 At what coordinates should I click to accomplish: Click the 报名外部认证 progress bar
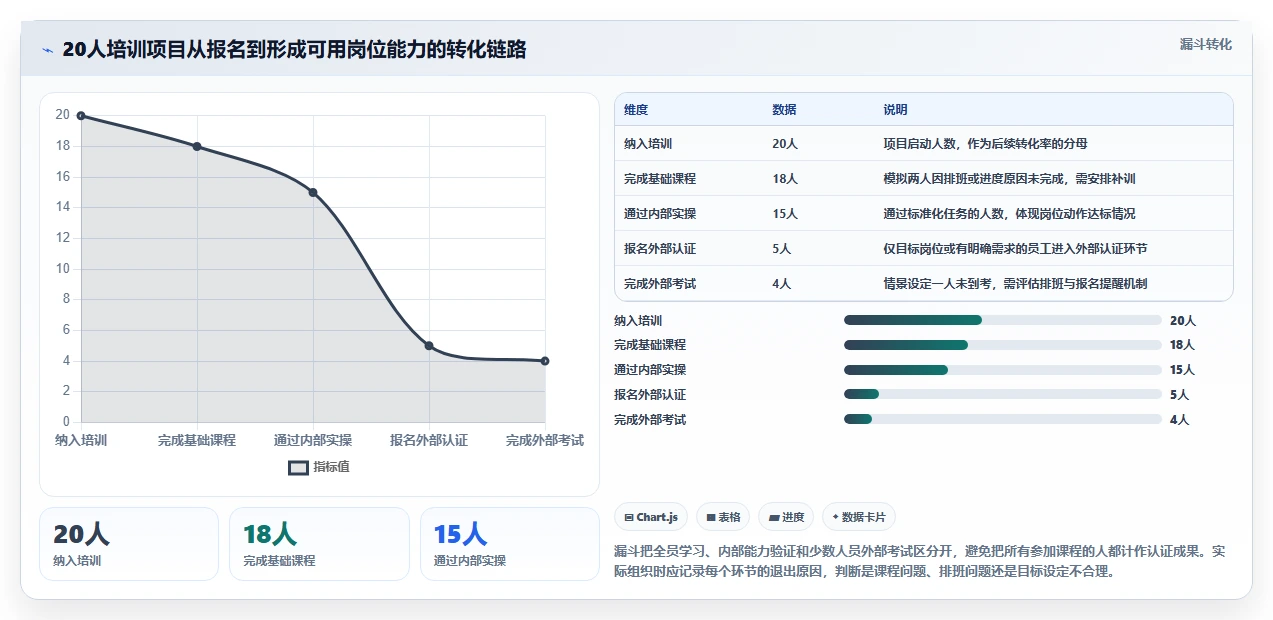[x=1002, y=395]
